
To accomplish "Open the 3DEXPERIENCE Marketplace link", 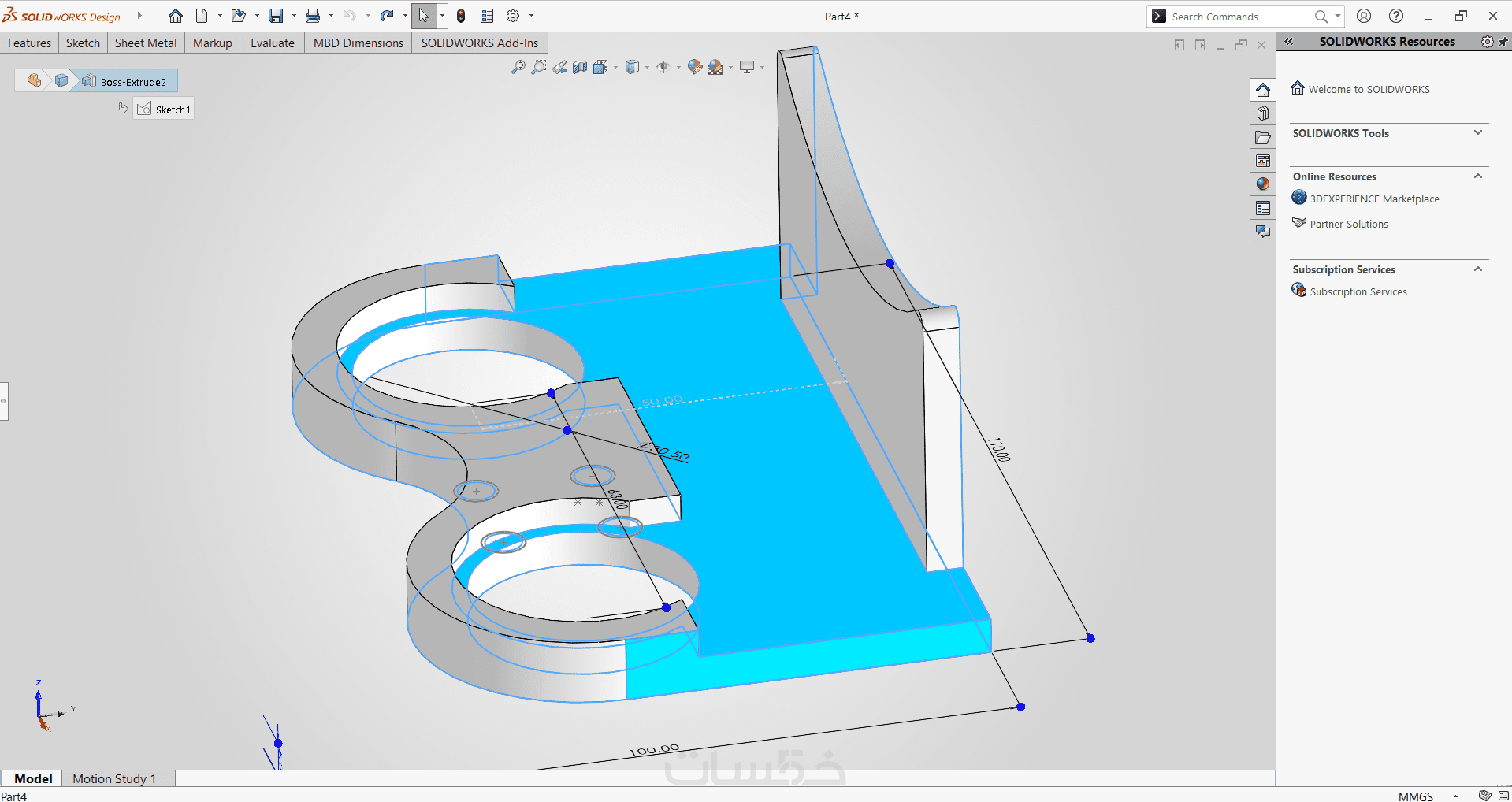I will click(x=1375, y=199).
